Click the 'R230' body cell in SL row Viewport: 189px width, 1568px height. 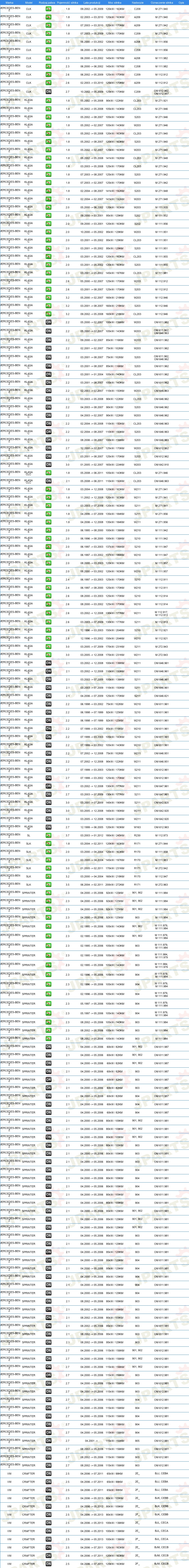(137, 836)
